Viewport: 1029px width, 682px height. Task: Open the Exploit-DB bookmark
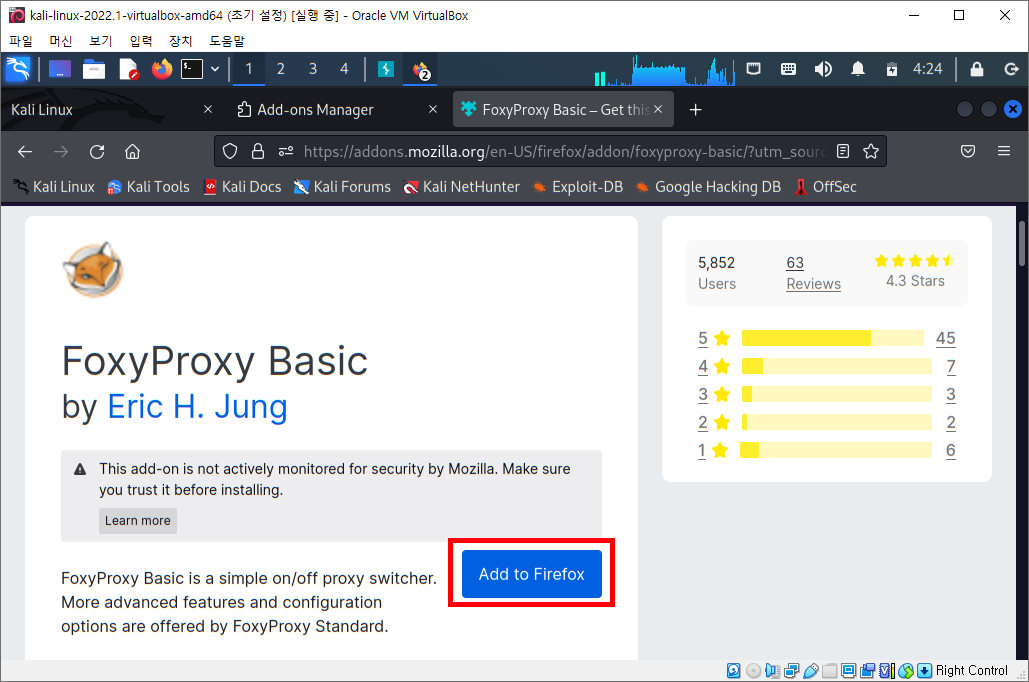pyautogui.click(x=578, y=187)
